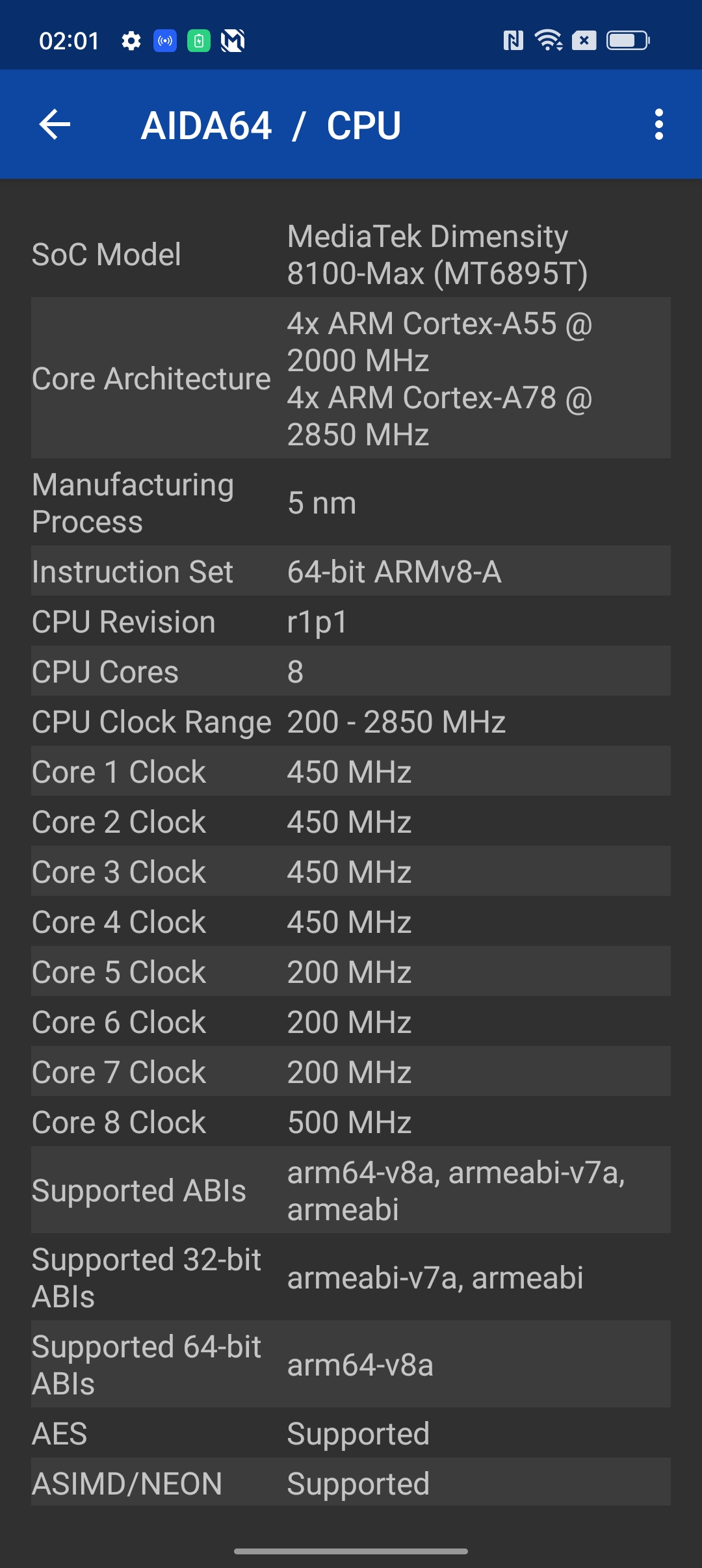The width and height of the screenshot is (702, 1568).
Task: Tap the AIDA64 / CPU title
Action: coord(270,125)
